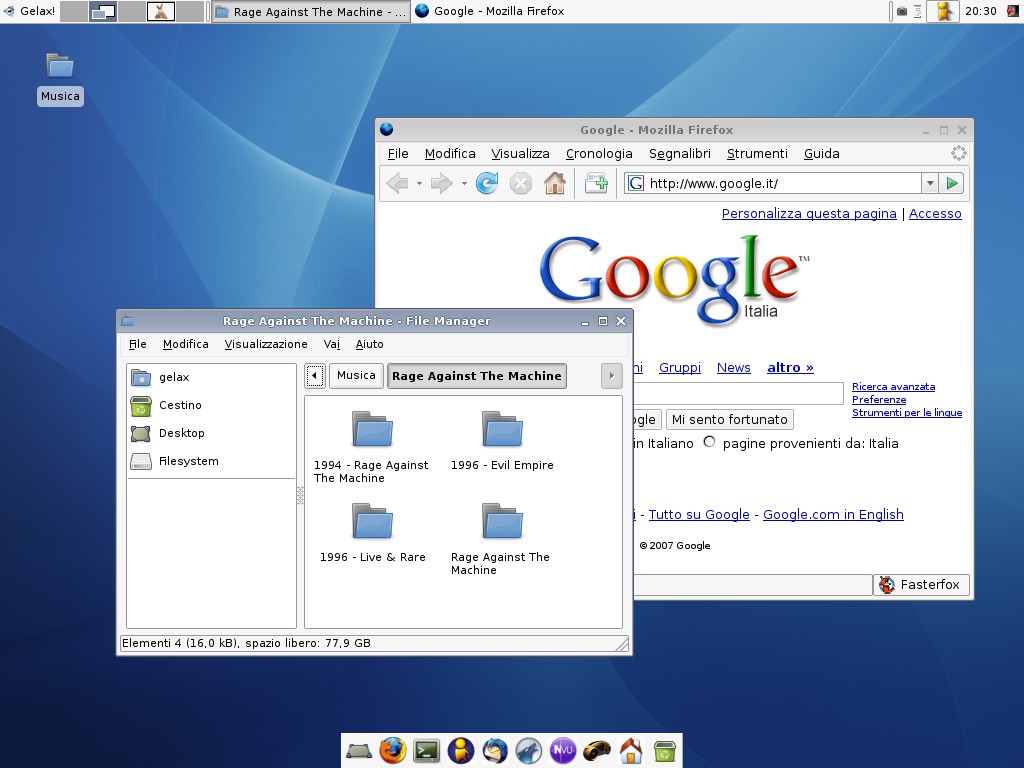
Task: Open the back button history dropdown in Firefox
Action: tap(419, 184)
